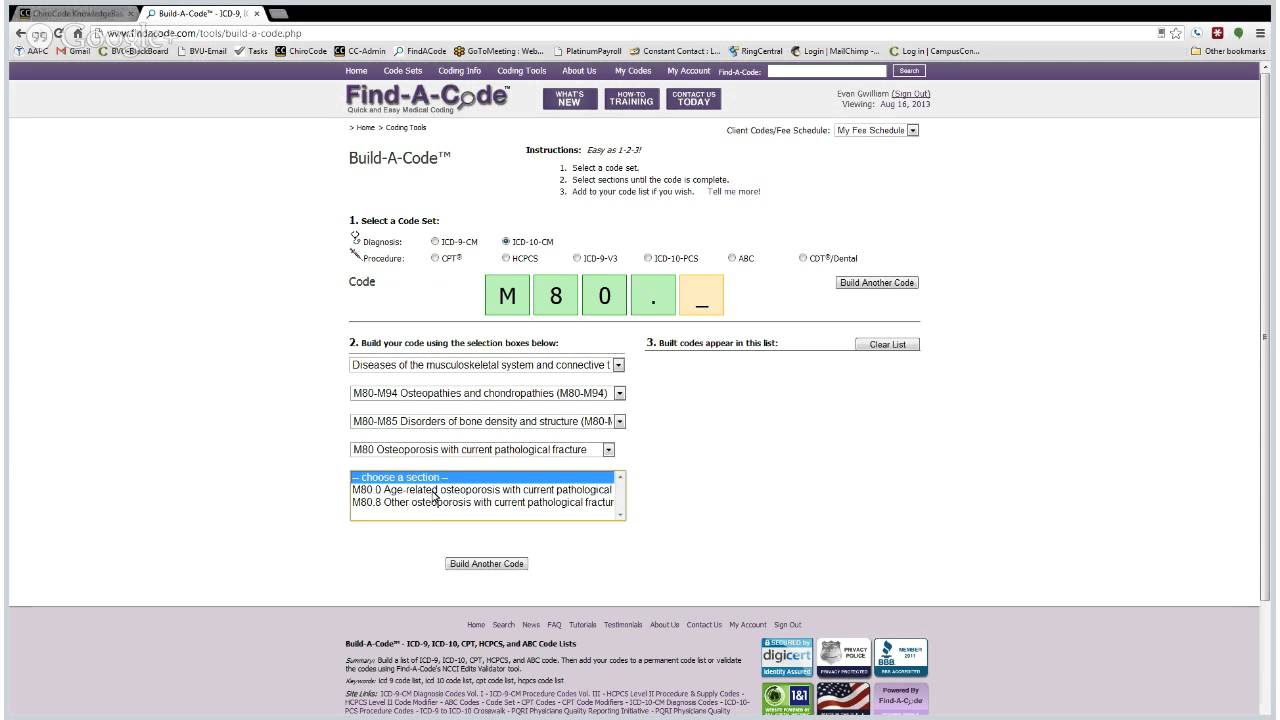Click the Privacy Police badge

[x=844, y=657]
